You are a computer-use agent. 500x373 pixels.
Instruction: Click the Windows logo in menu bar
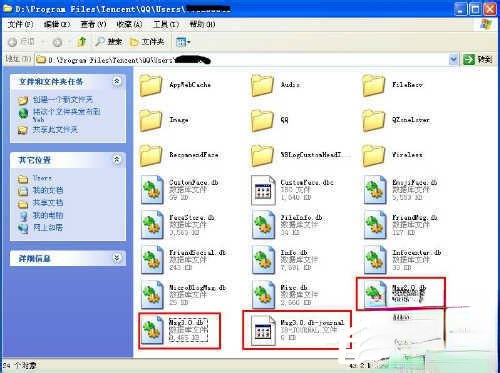(486, 24)
